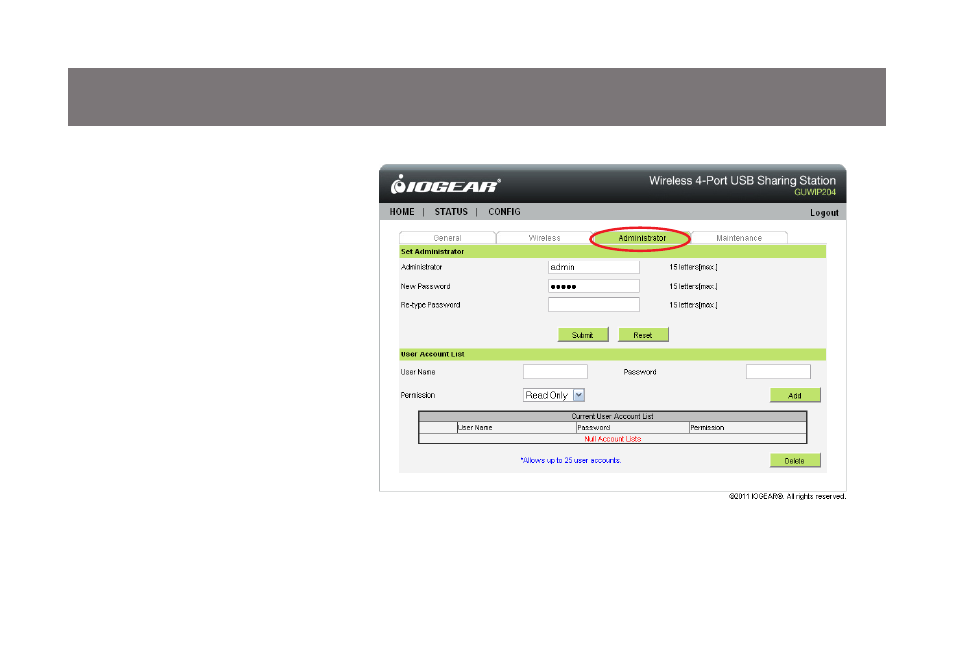The height and width of the screenshot is (664, 954).
Task: Focus the Administrator name field
Action: [x=594, y=267]
